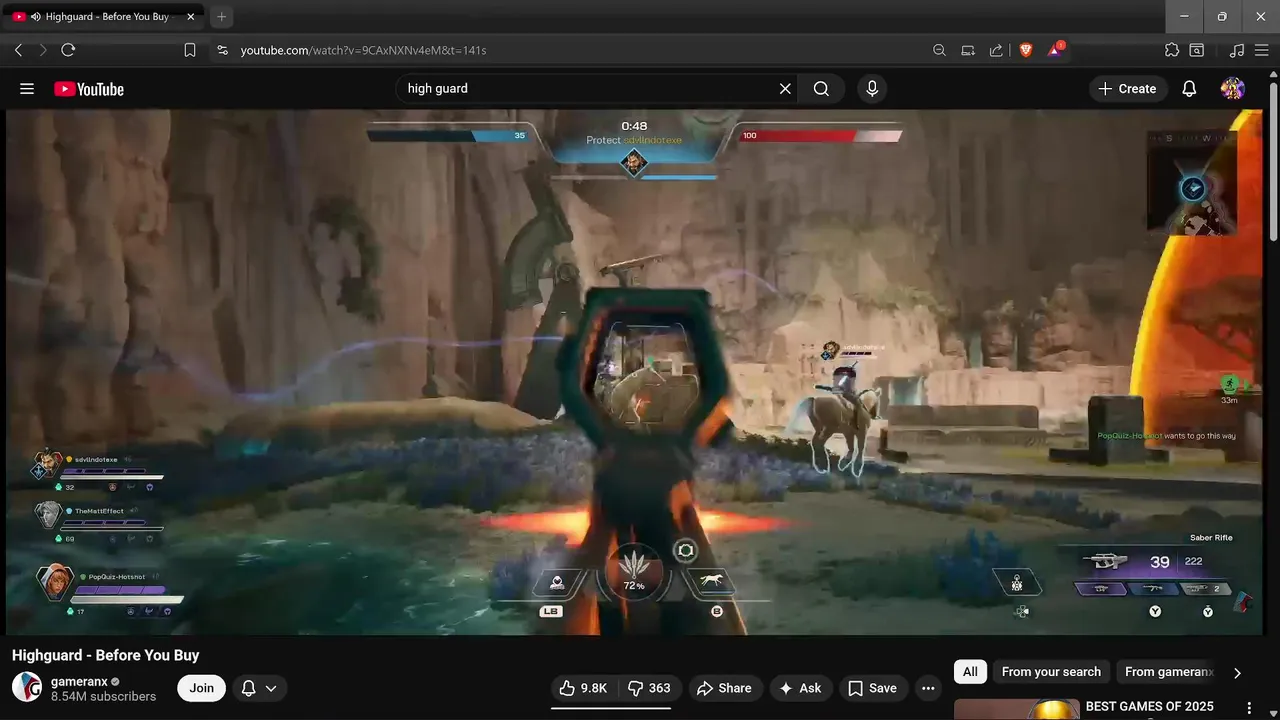Open the browser extensions puzzle icon
Screen dimensions: 1280x720
pyautogui.click(x=1172, y=50)
